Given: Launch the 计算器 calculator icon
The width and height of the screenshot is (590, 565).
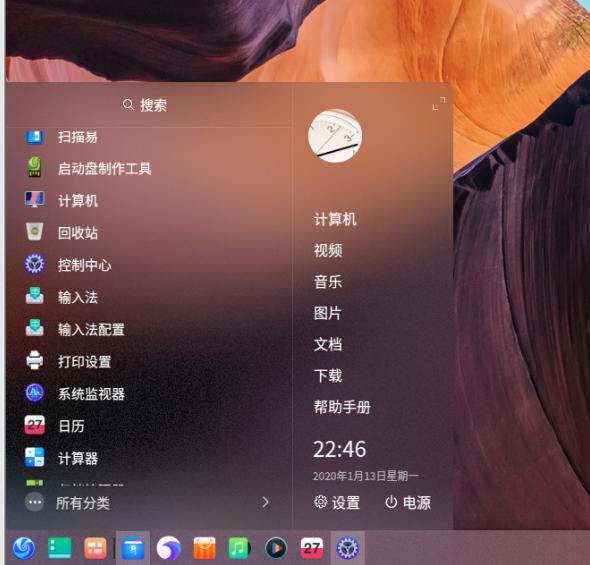Looking at the screenshot, I should pos(35,457).
